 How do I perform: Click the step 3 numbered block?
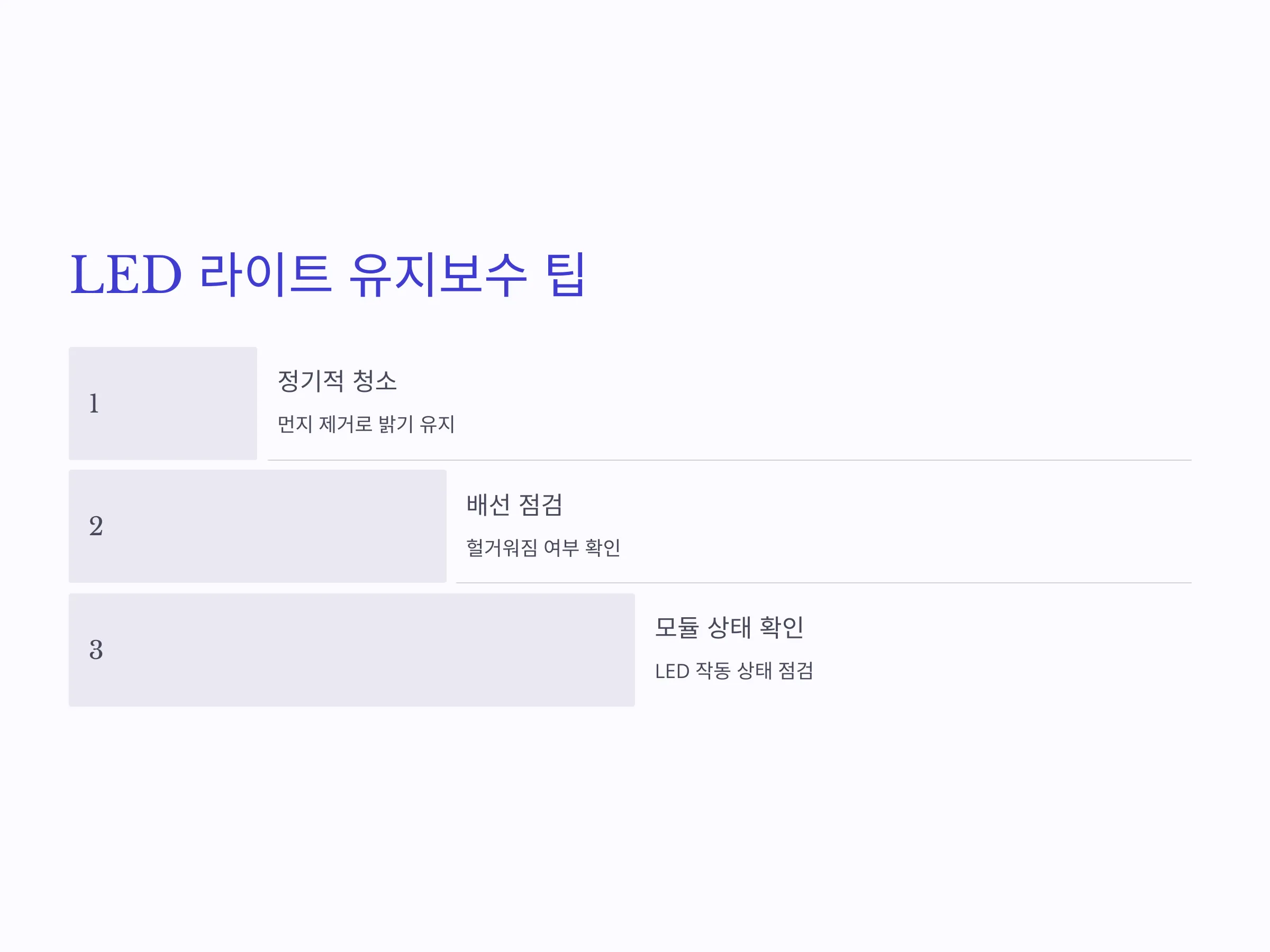click(352, 649)
